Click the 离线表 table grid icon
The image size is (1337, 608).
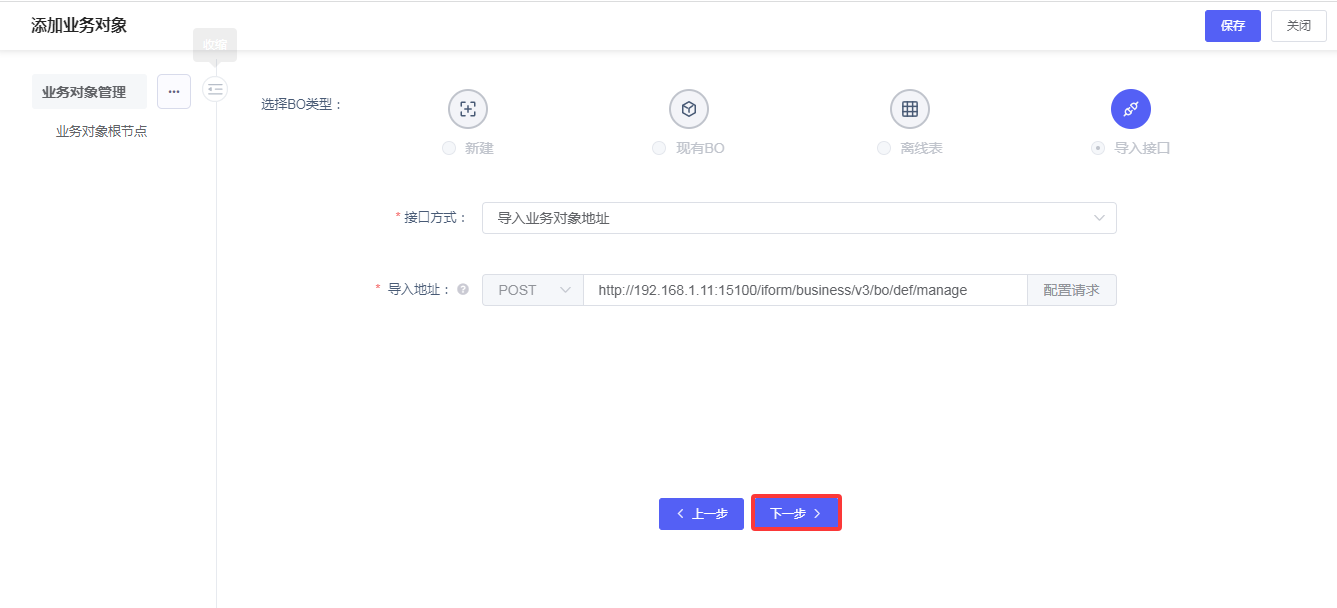coord(909,109)
